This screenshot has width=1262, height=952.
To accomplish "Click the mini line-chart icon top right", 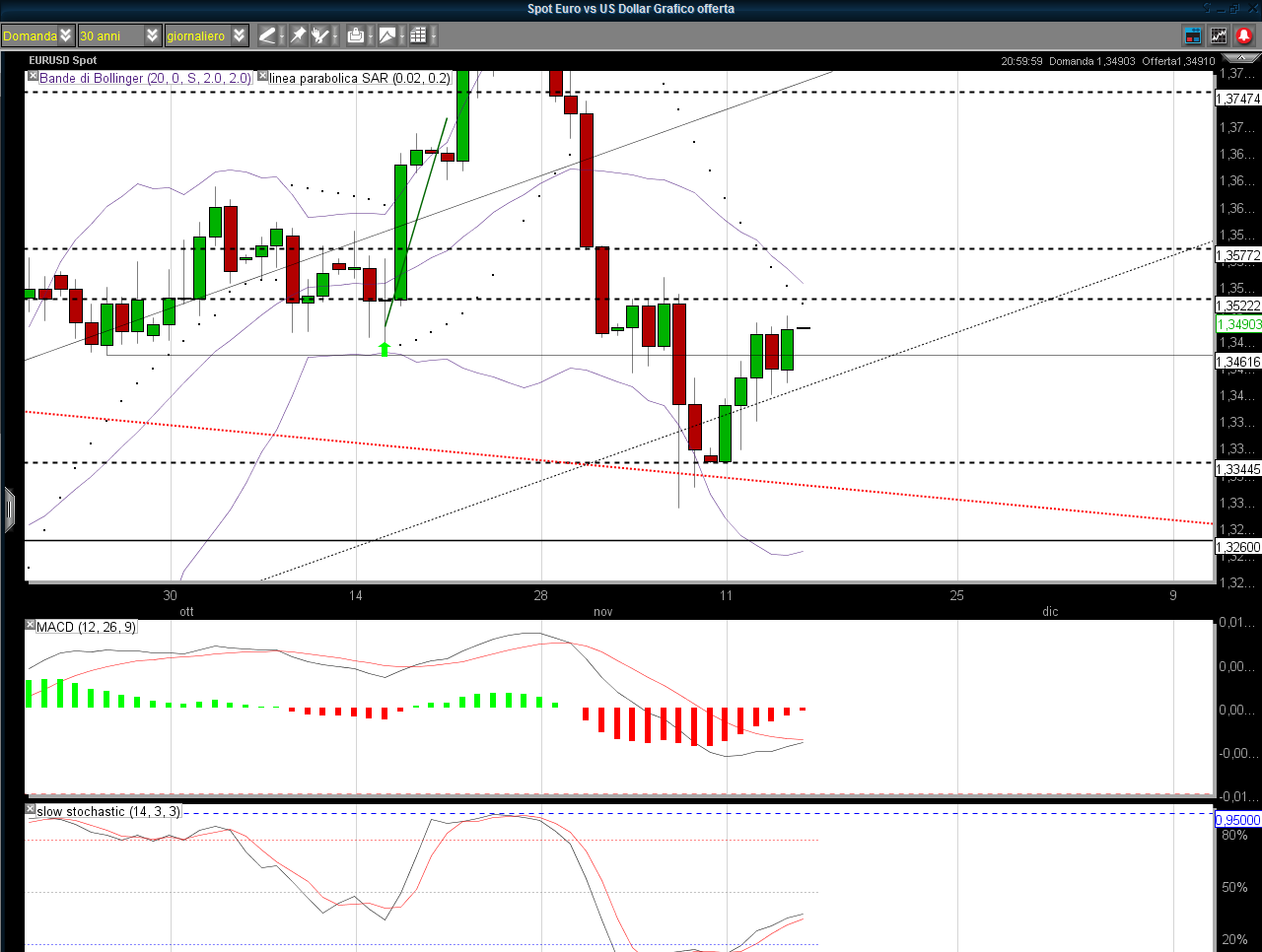I will [x=1219, y=35].
